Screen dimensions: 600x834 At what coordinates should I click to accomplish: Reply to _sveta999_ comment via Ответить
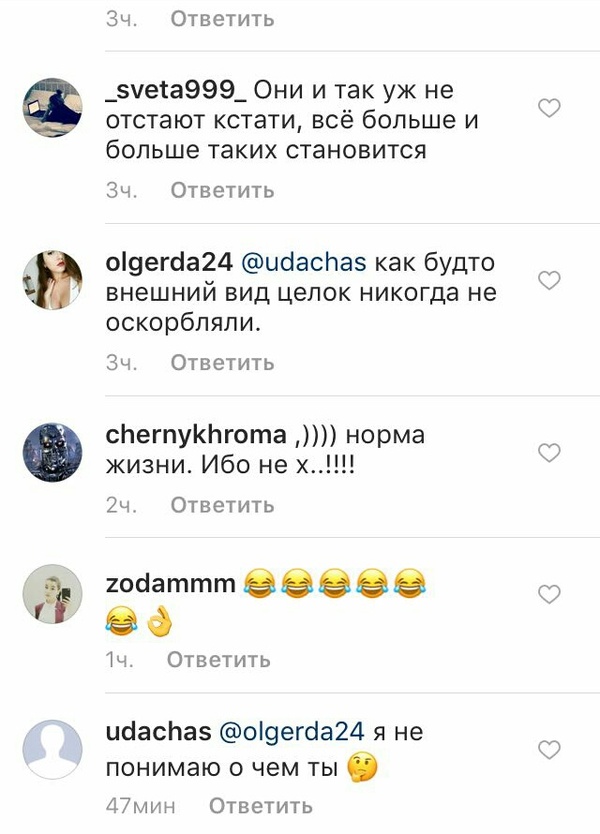[222, 190]
